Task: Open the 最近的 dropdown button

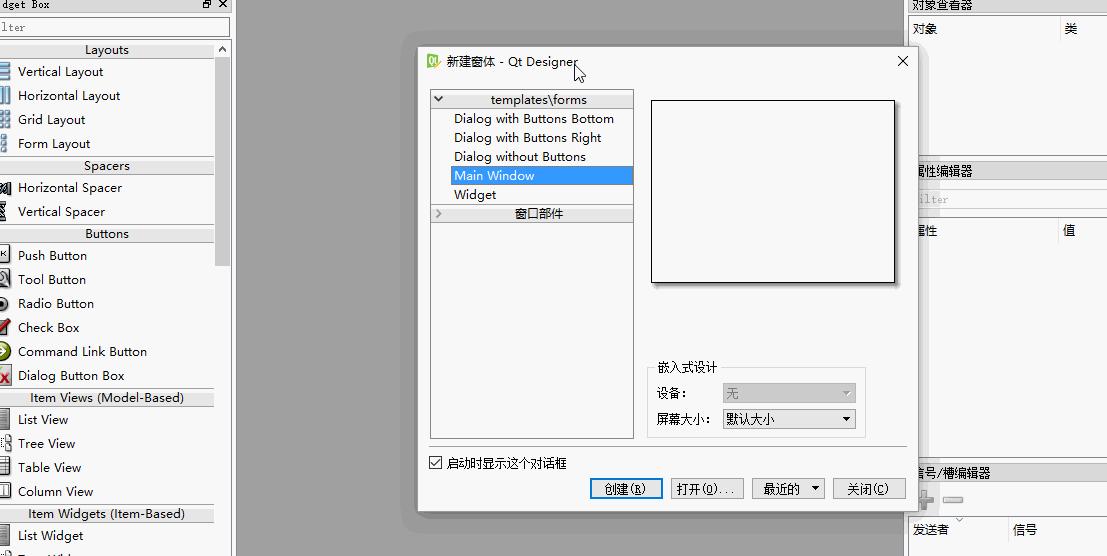Action: [x=788, y=489]
